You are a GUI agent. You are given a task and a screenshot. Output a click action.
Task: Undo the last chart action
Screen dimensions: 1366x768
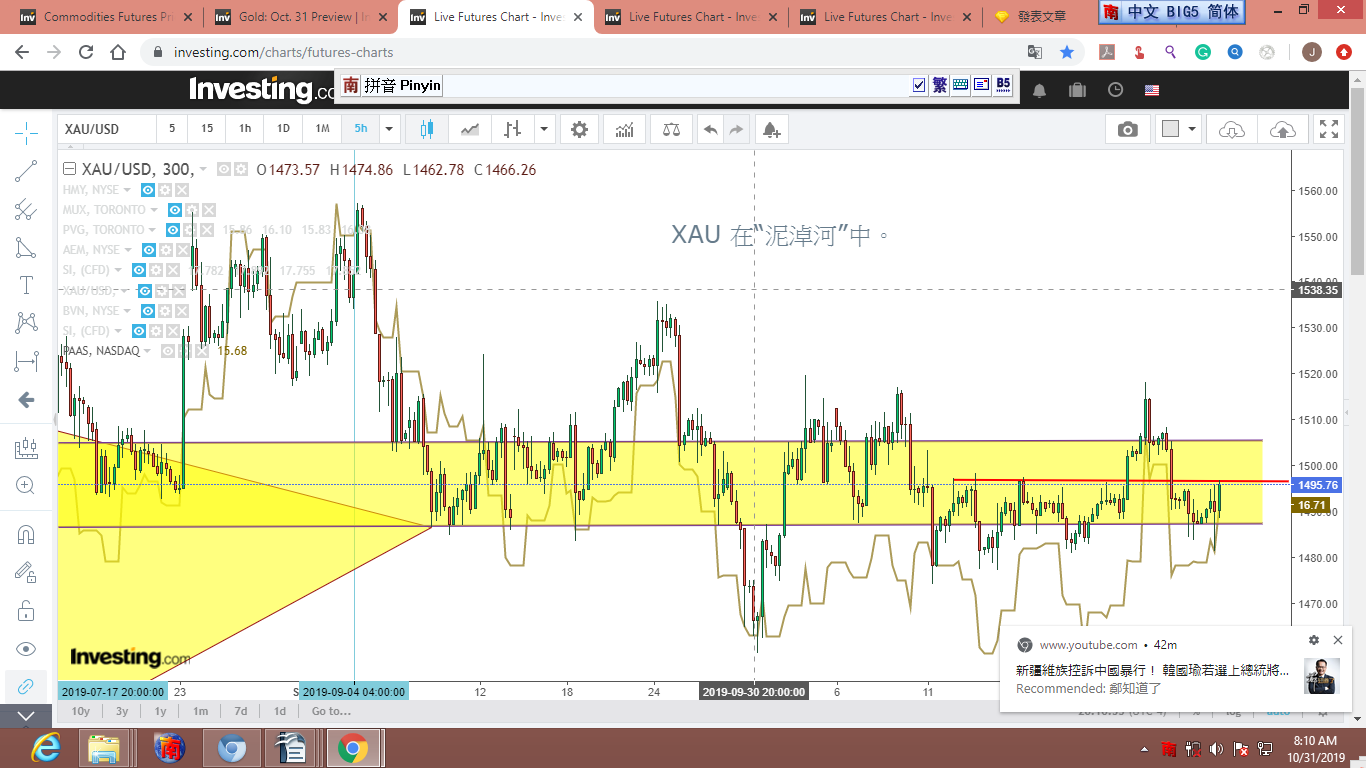pos(711,129)
